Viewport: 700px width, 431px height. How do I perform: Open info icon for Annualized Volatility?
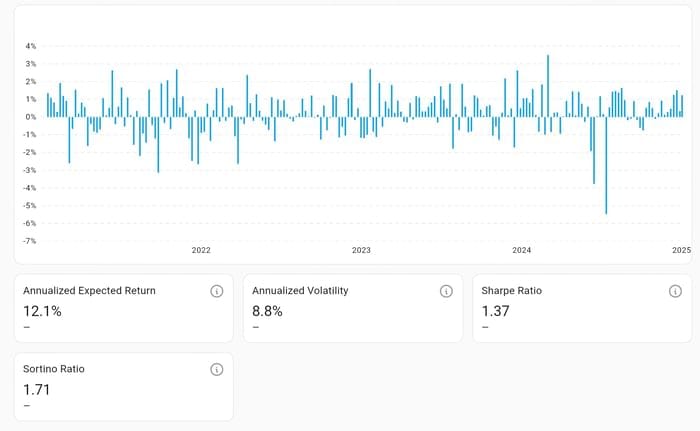(446, 291)
